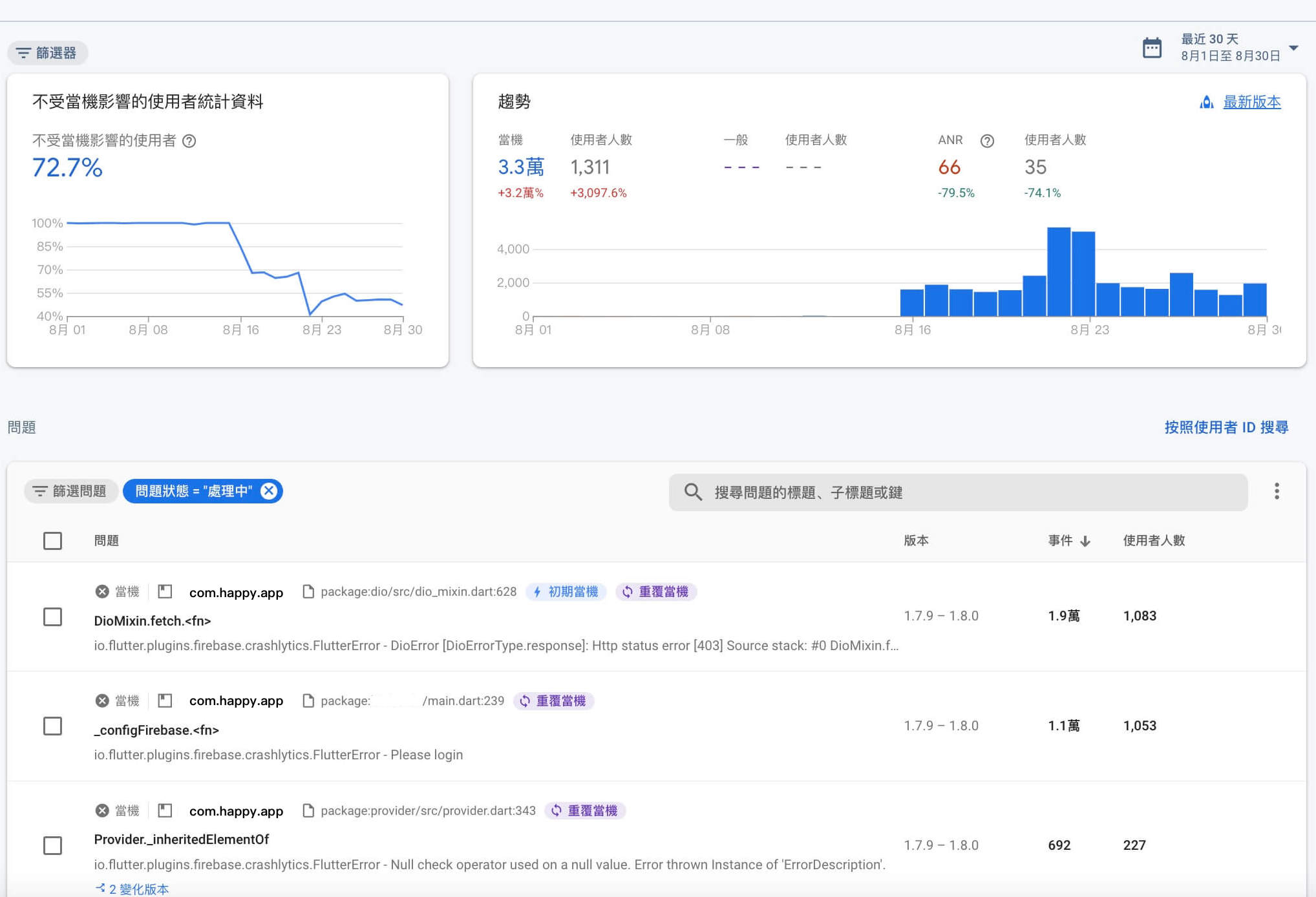Click the tallest crash bar in 趨勢 chart
This screenshot has height=897, width=1316.
click(1058, 271)
